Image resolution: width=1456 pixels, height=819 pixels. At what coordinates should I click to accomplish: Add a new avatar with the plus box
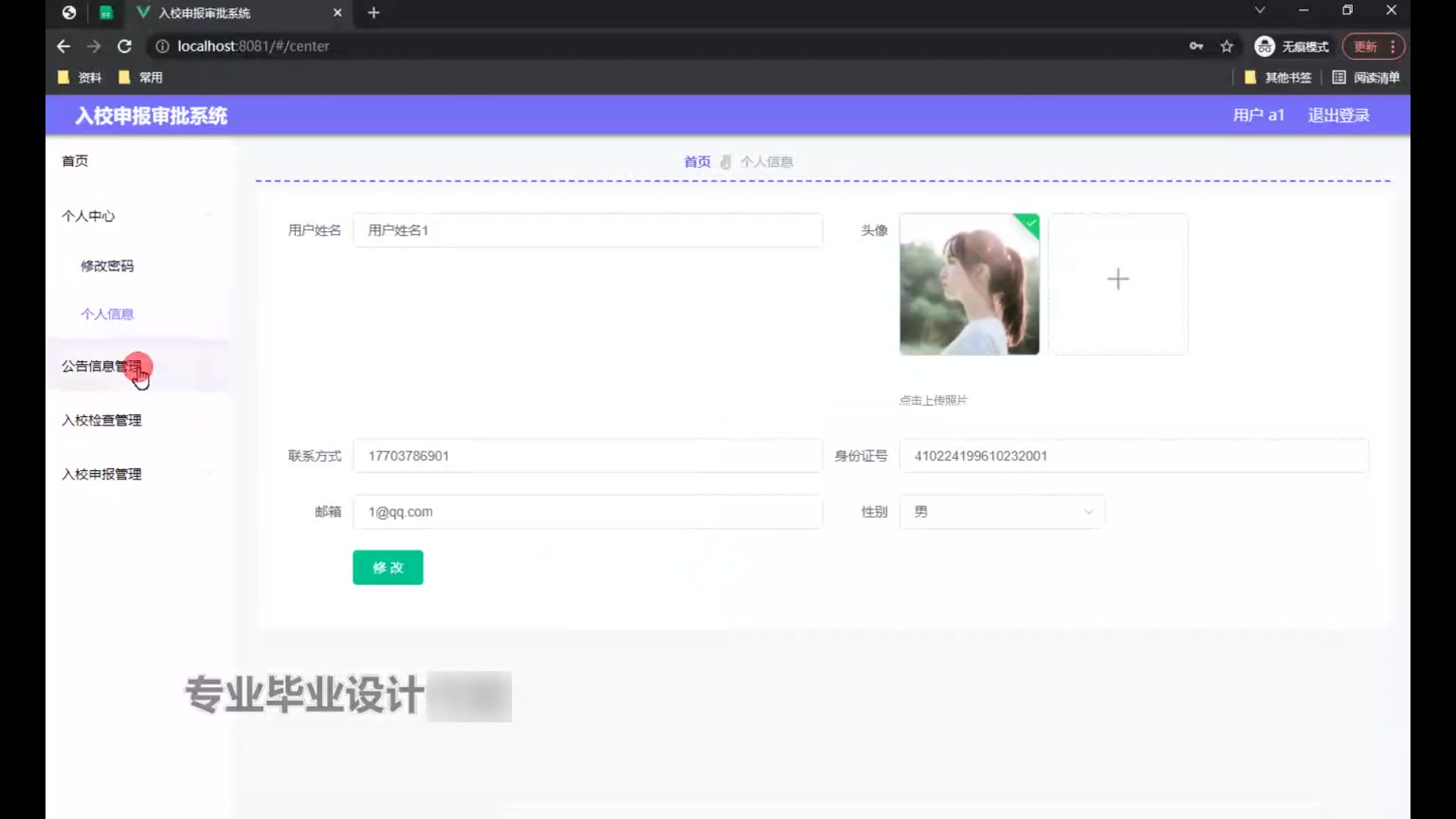[x=1118, y=284]
